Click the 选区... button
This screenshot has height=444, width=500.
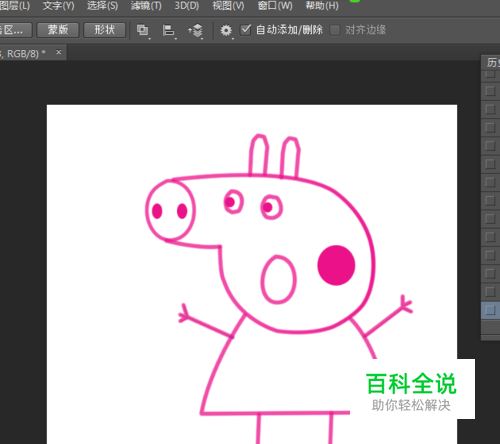[x=16, y=30]
